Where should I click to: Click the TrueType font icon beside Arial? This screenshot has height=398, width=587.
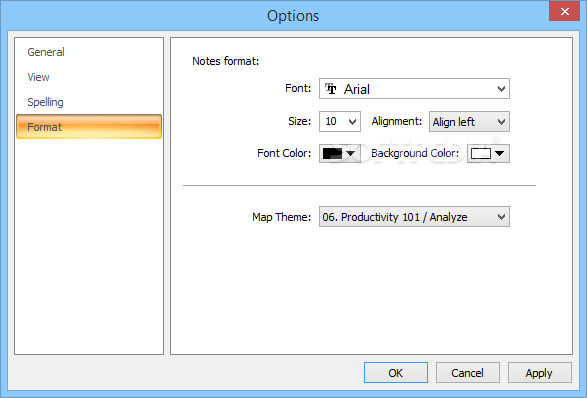[x=331, y=89]
